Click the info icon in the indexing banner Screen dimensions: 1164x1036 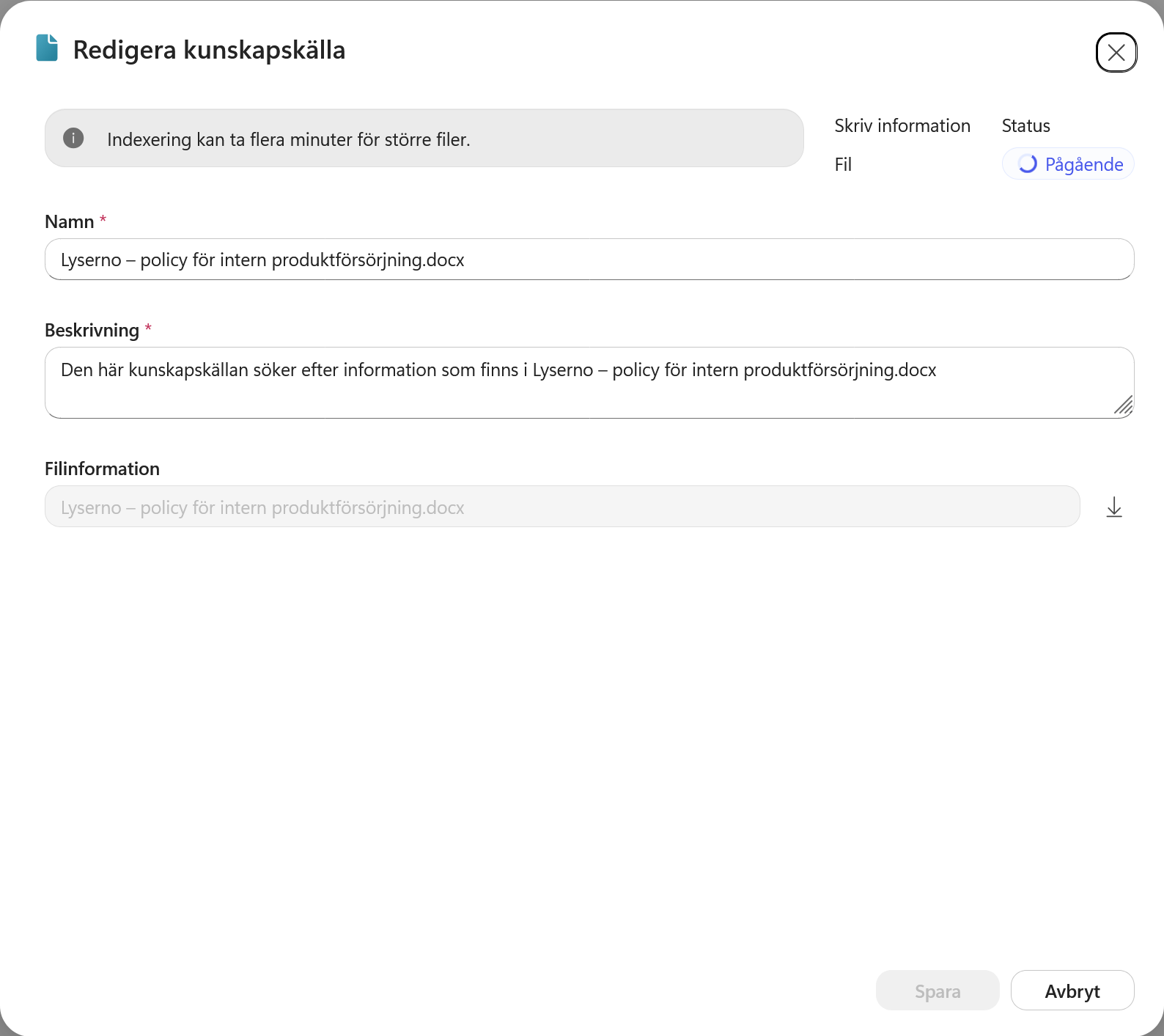(x=73, y=138)
